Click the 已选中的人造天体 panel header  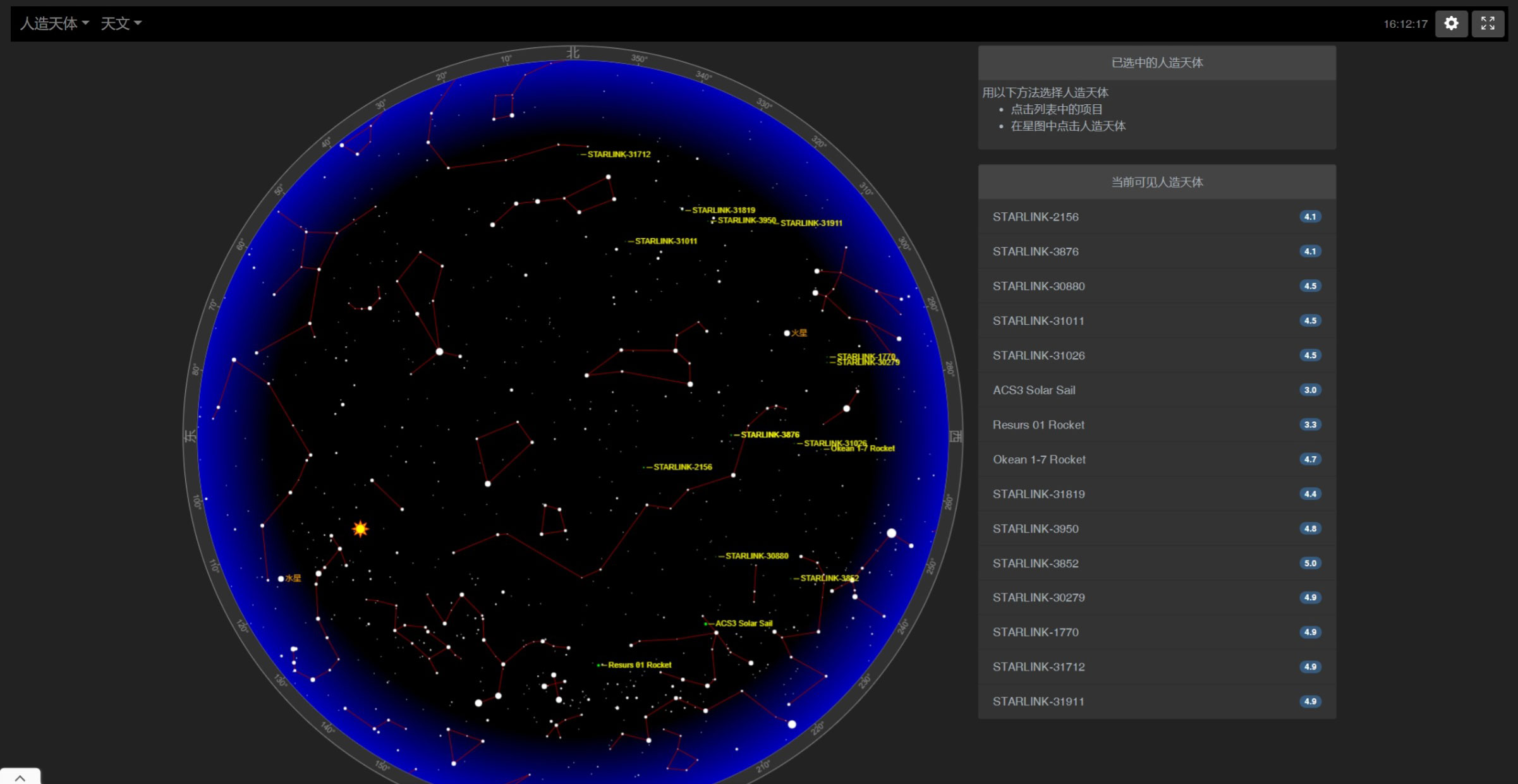point(1157,63)
